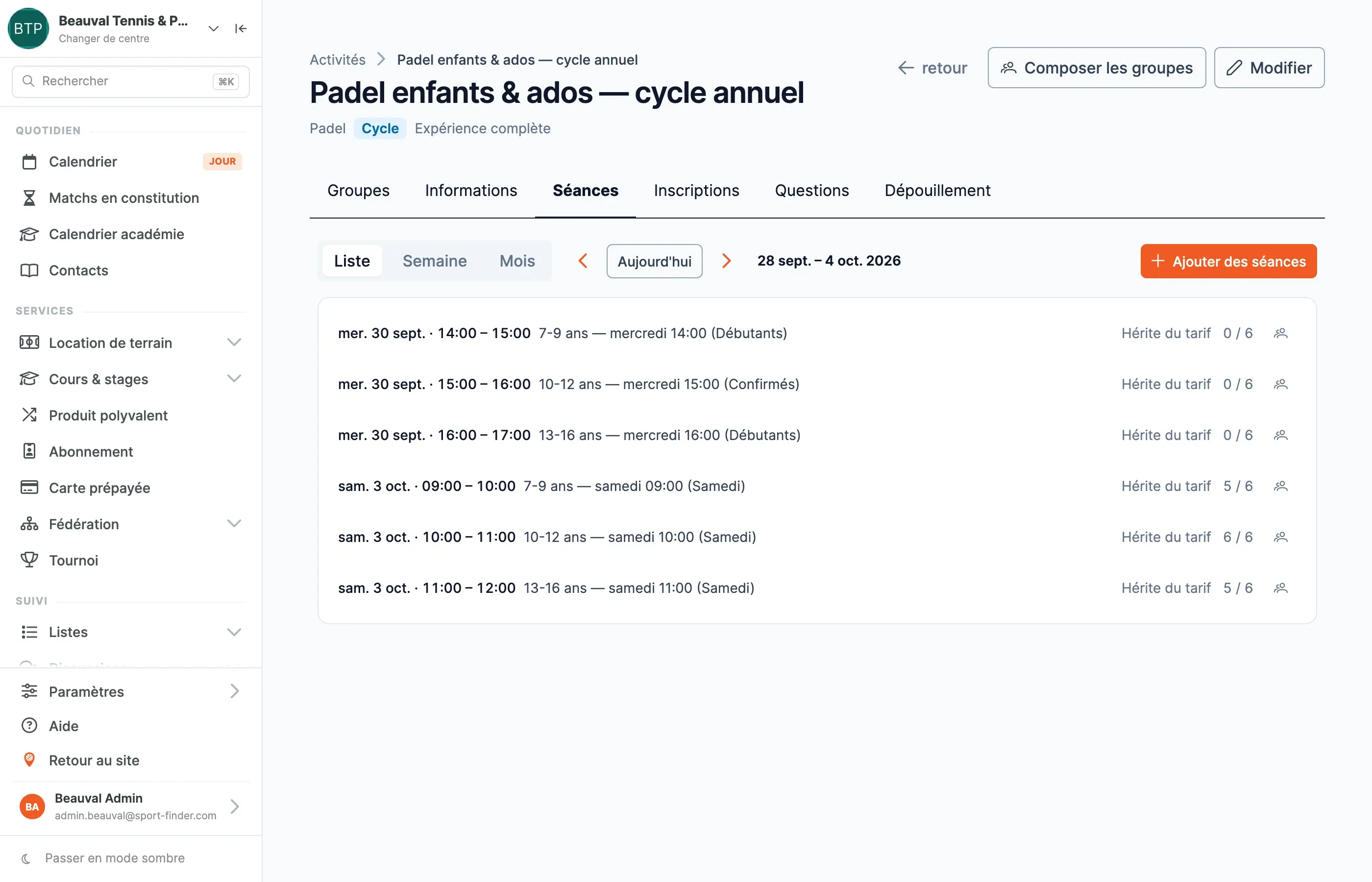1372x882 pixels.
Task: Collapse the sidebar with the arrow icon
Action: [x=241, y=28]
